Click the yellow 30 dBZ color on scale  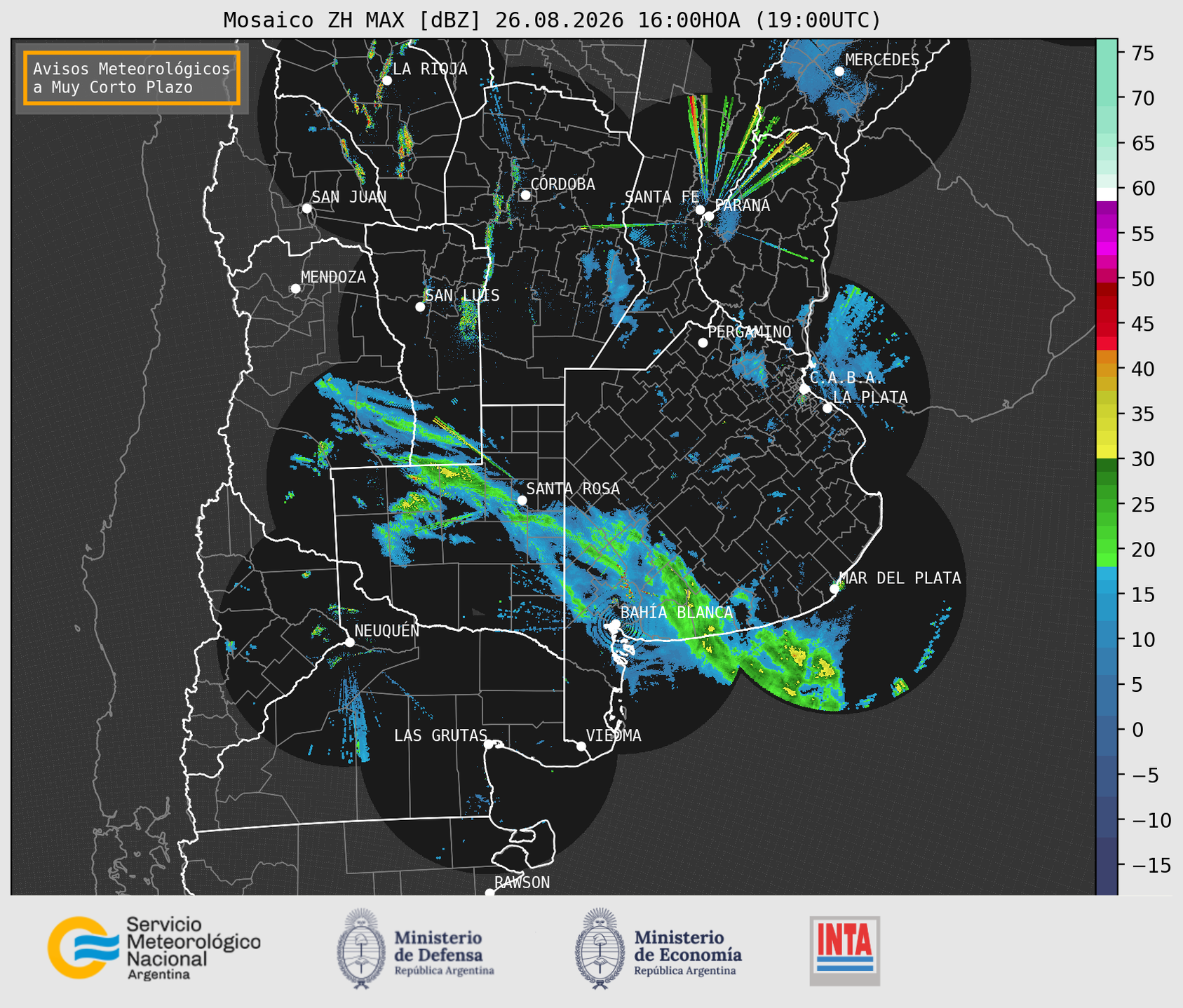point(1107,454)
